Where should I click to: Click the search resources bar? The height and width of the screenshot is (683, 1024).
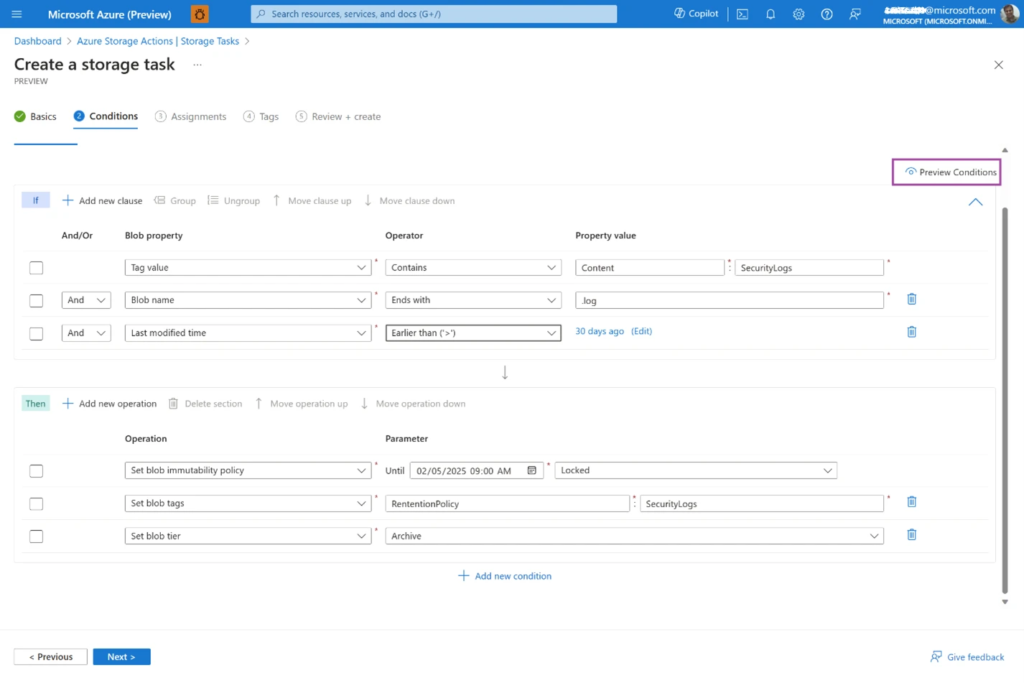pyautogui.click(x=432, y=13)
